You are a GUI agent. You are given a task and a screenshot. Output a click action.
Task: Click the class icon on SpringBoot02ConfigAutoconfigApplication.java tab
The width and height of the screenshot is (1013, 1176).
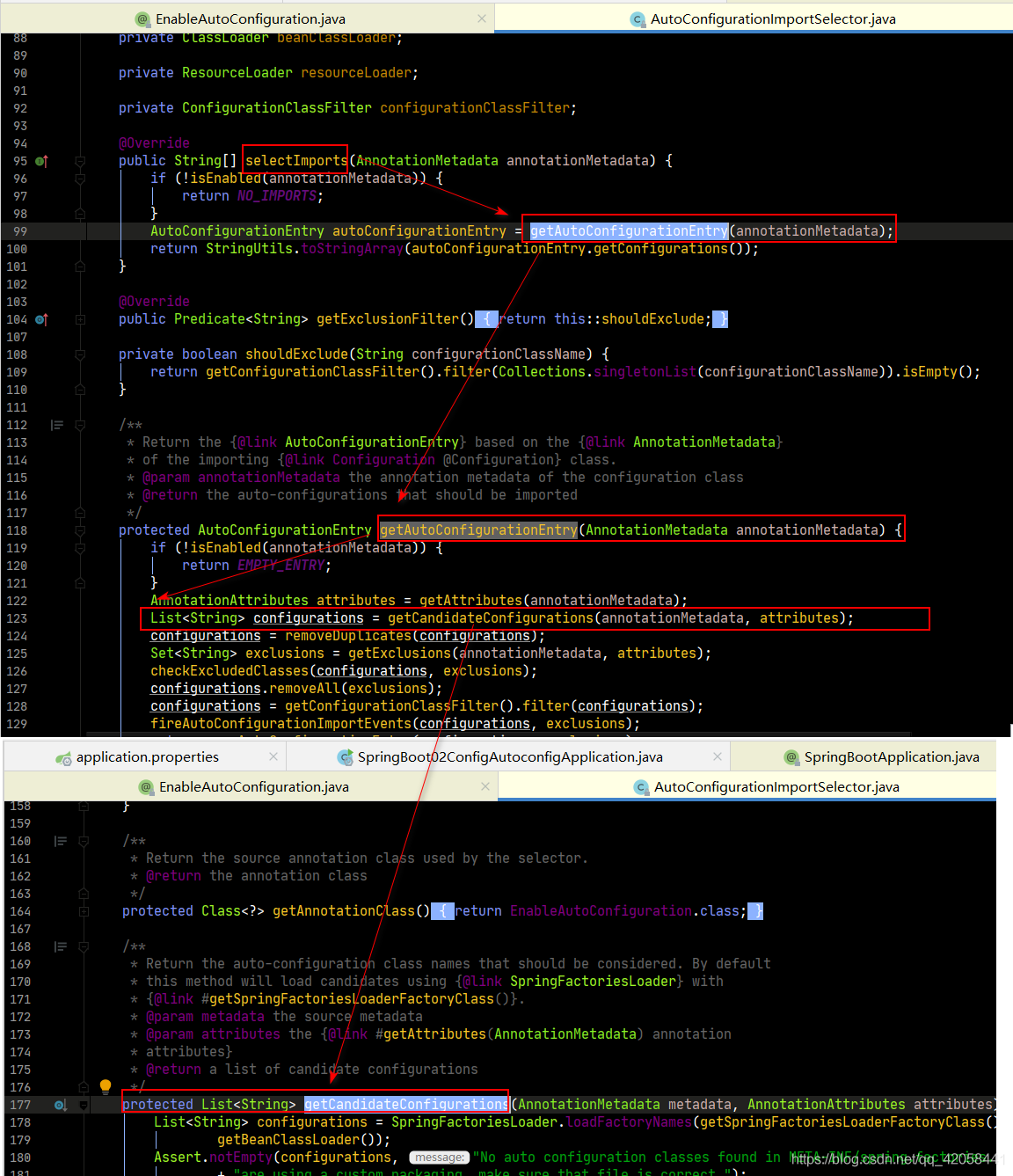coord(345,756)
